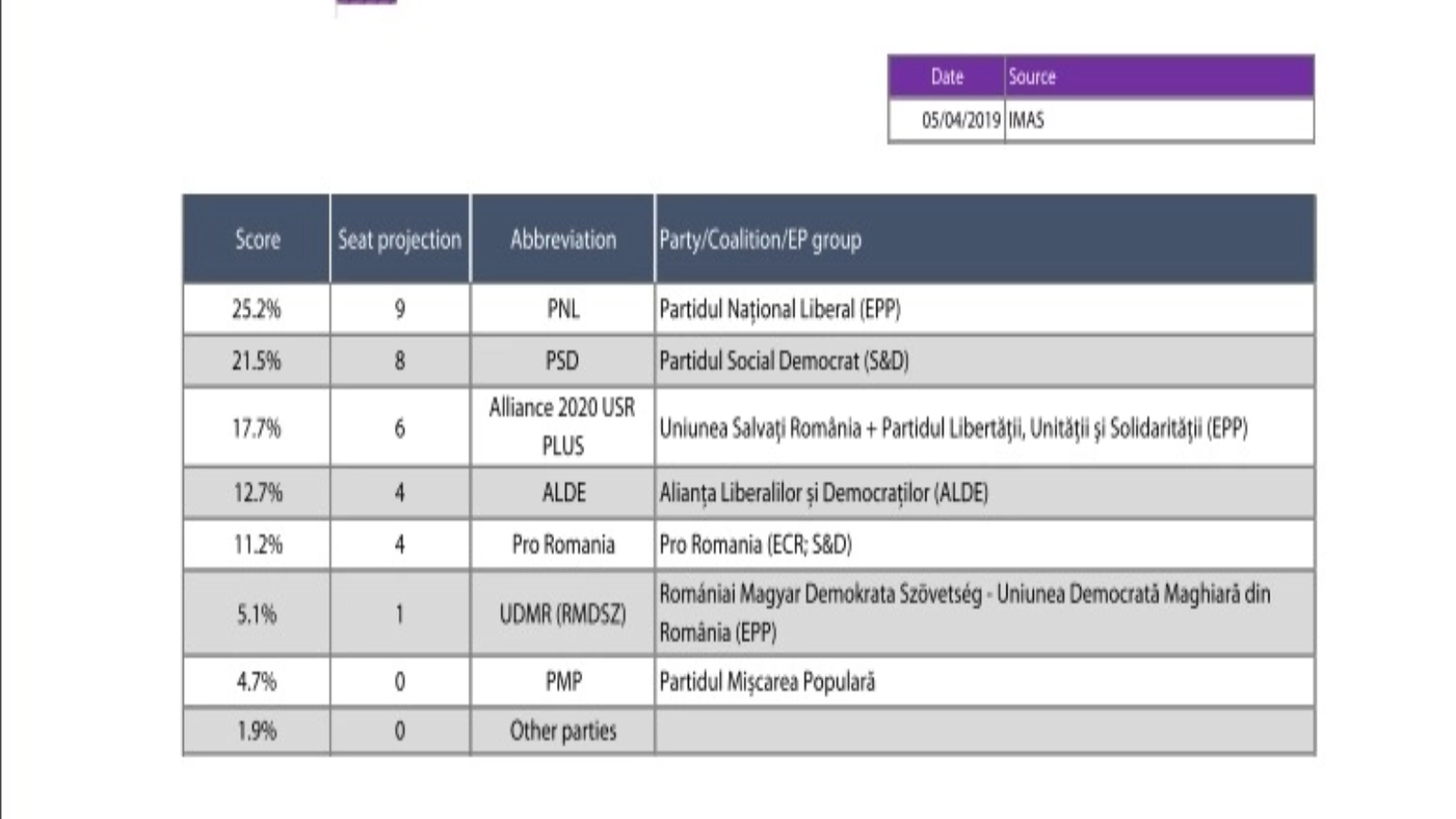Select the 25.2% score cell

pyautogui.click(x=257, y=309)
